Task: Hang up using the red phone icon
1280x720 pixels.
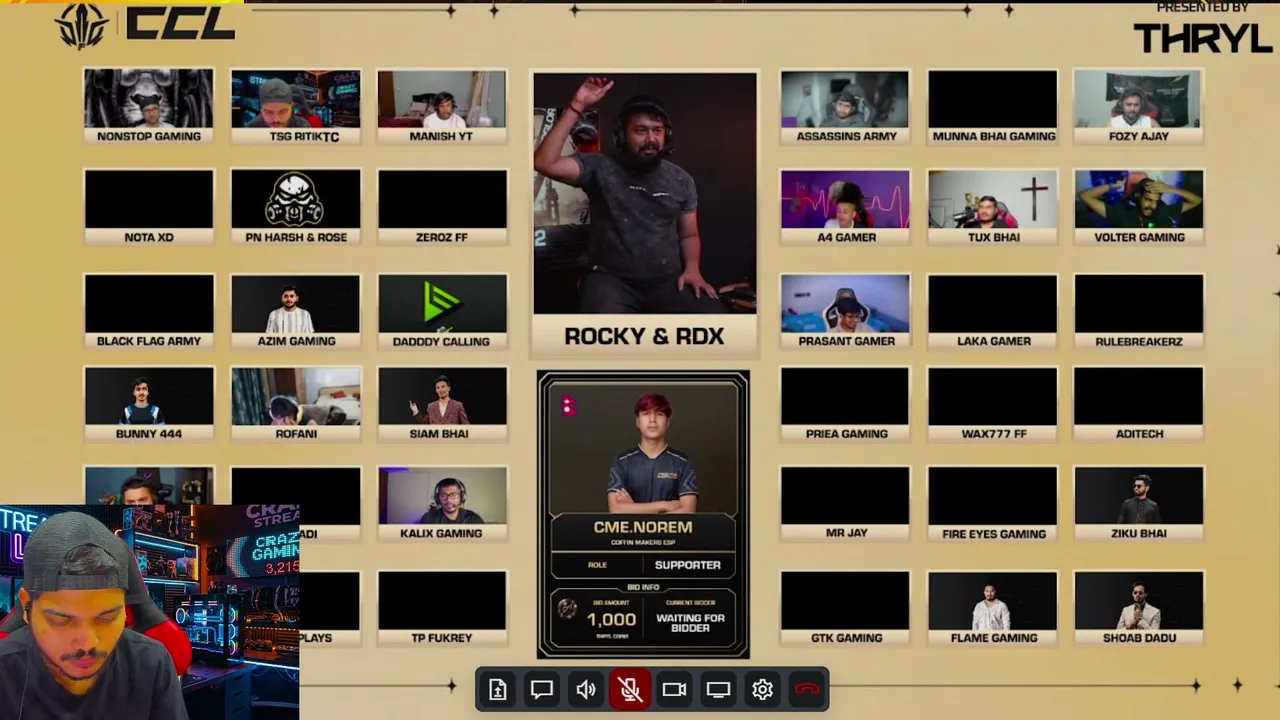Action: [x=807, y=689]
